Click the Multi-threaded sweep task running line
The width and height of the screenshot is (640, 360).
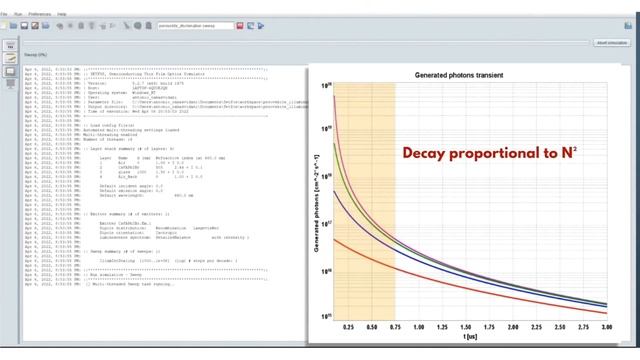pos(99,284)
